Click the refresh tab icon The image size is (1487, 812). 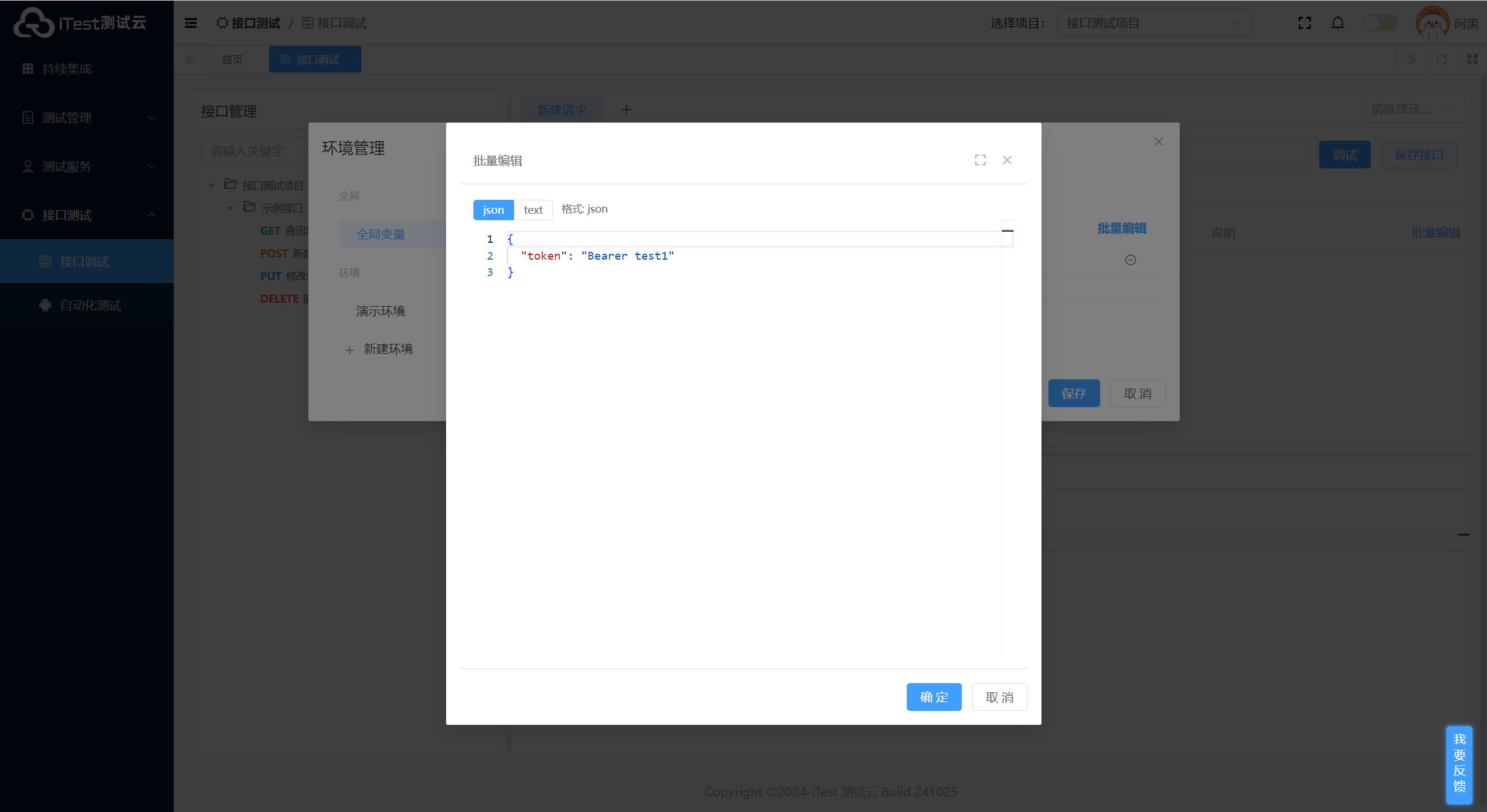(x=1442, y=59)
